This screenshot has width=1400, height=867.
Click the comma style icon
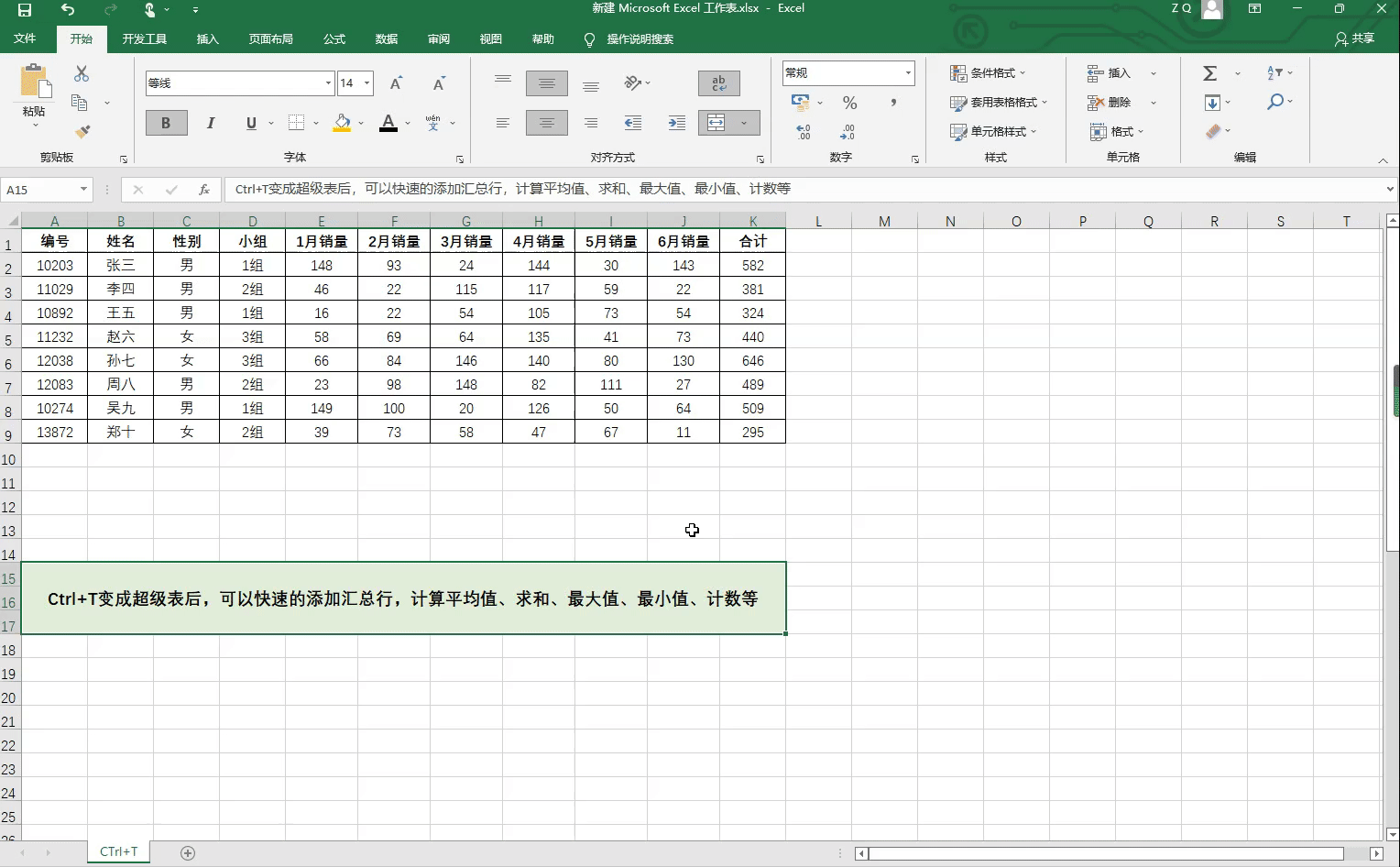coord(893,103)
